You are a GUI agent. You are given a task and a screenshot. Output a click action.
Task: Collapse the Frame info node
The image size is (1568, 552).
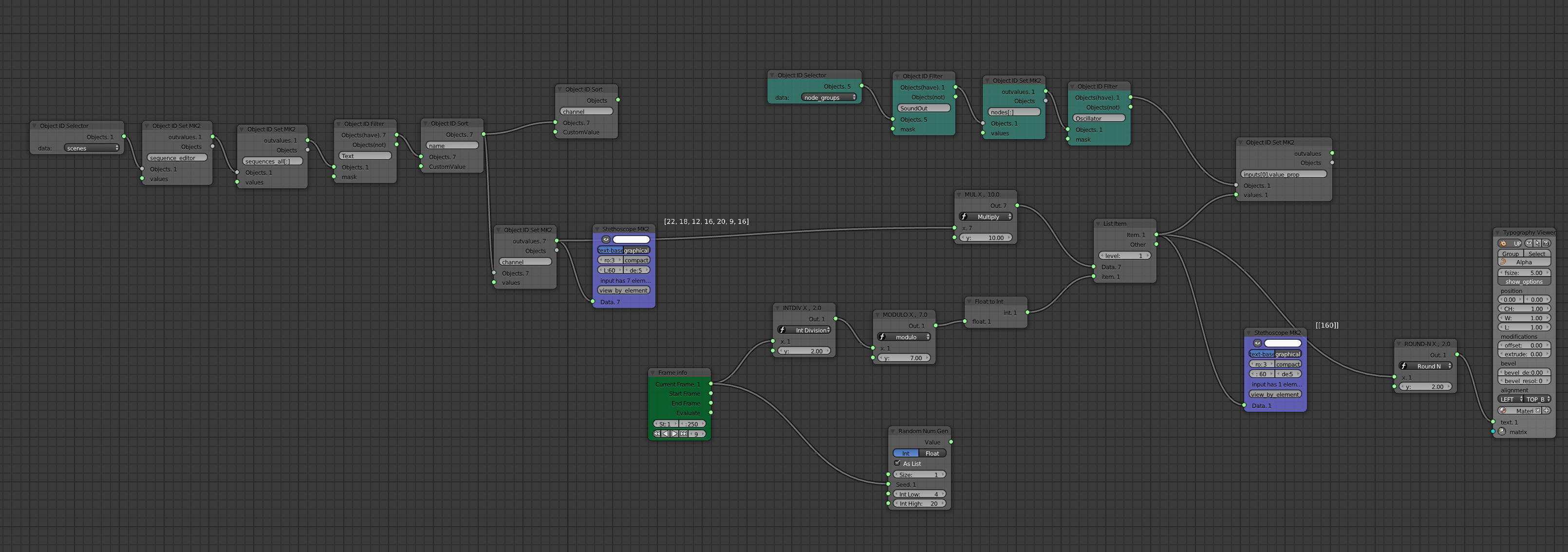(x=653, y=372)
